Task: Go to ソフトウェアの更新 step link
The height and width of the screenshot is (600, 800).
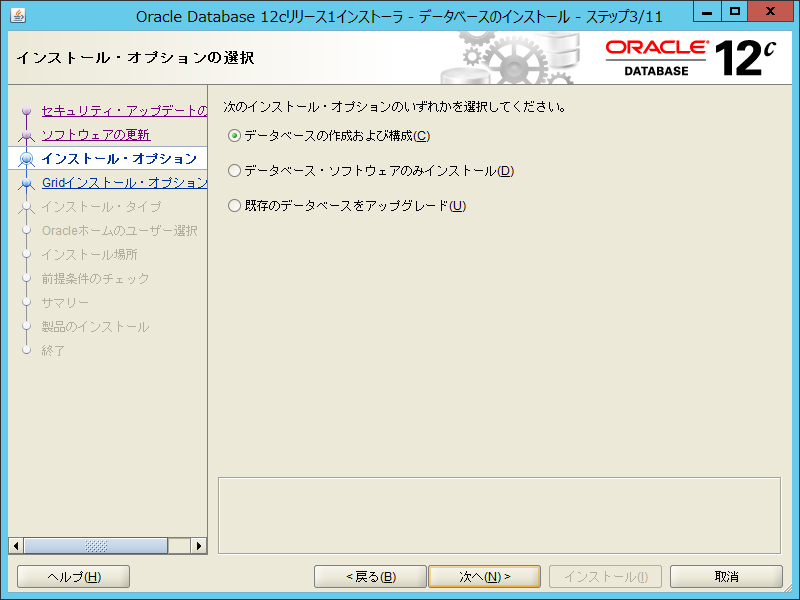Action: [x=96, y=135]
